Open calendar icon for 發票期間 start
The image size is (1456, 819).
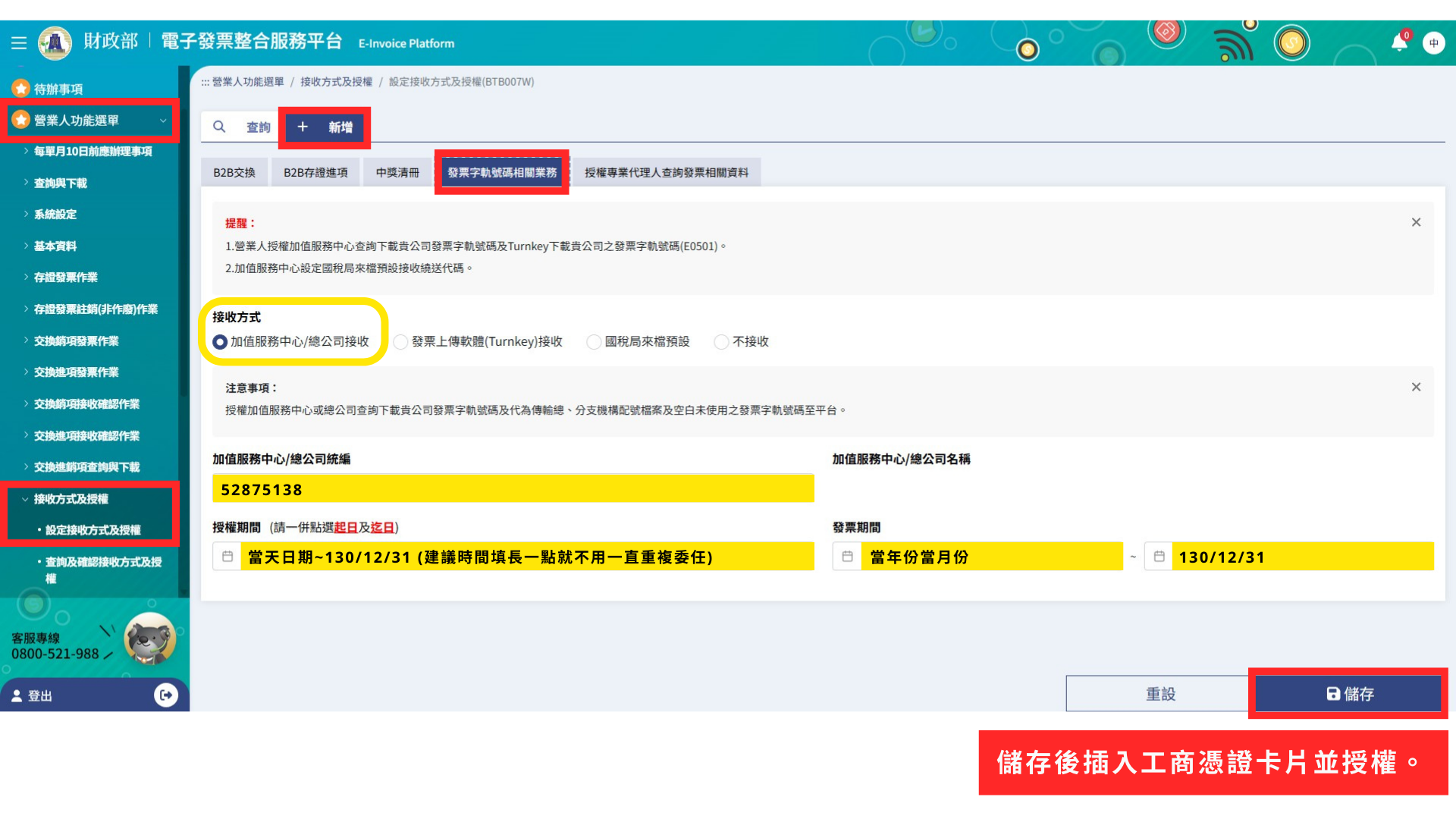pyautogui.click(x=847, y=557)
